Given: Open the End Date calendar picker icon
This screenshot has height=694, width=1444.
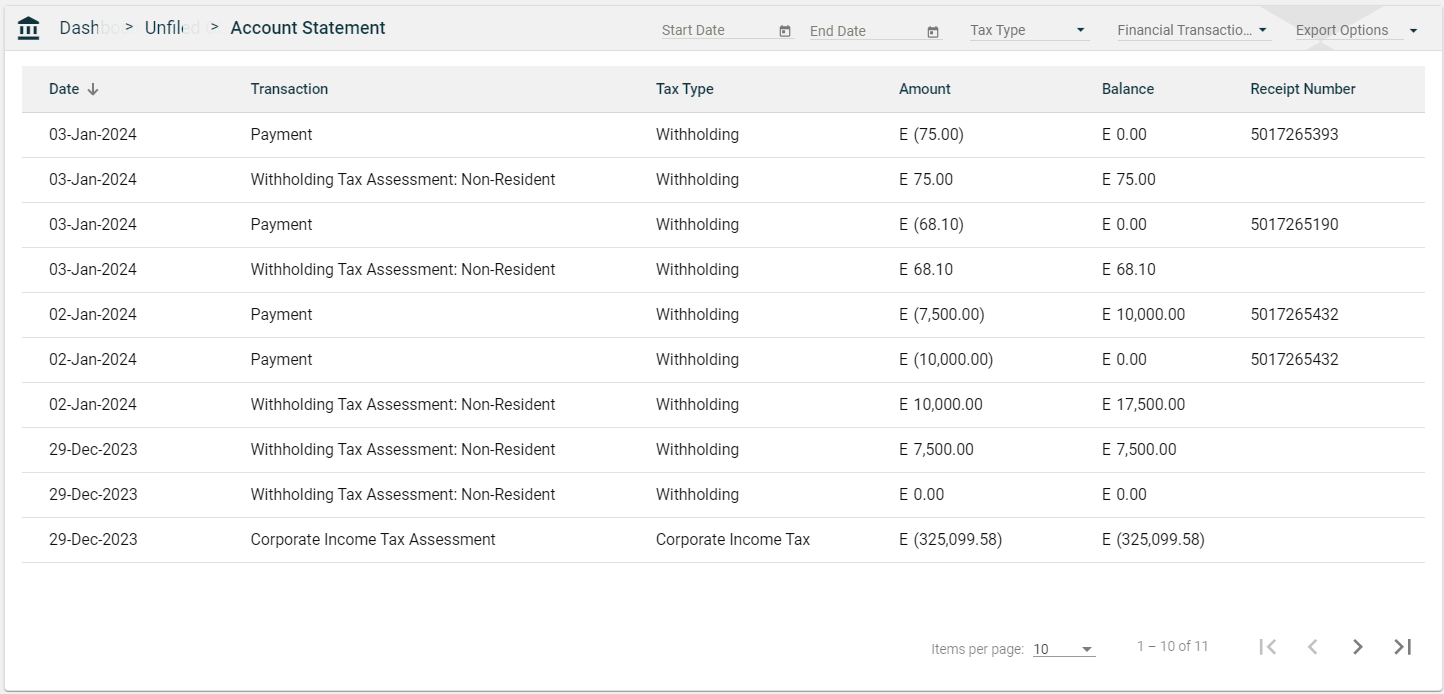Looking at the screenshot, I should tap(933, 31).
